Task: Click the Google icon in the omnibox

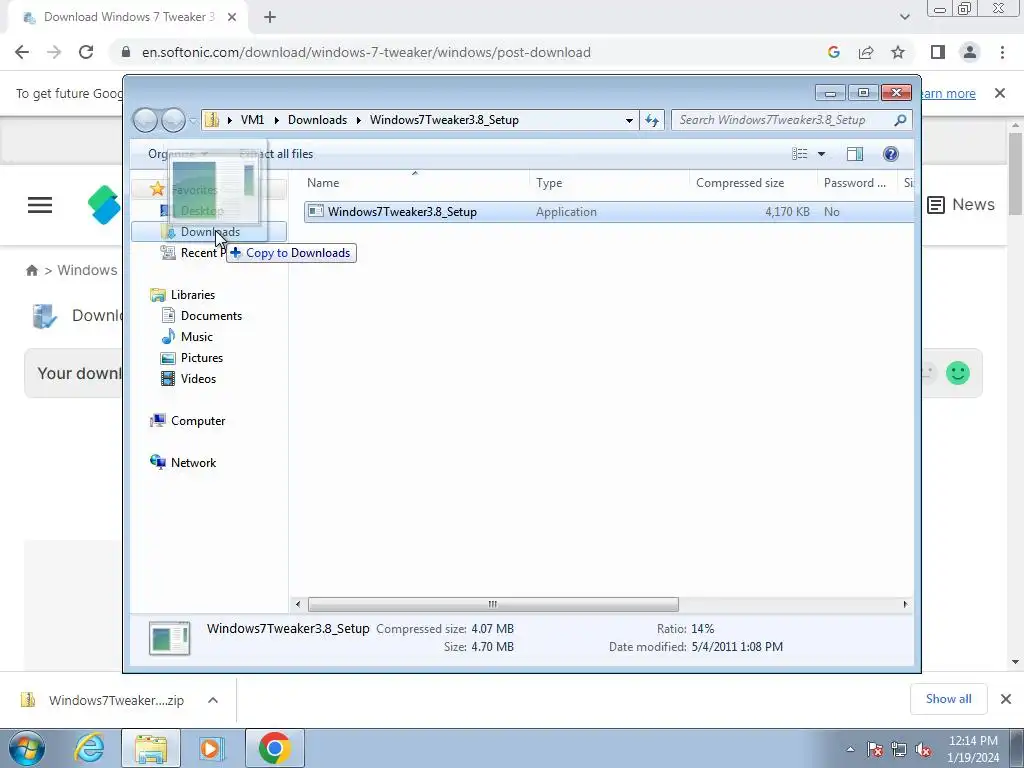Action: pos(833,52)
